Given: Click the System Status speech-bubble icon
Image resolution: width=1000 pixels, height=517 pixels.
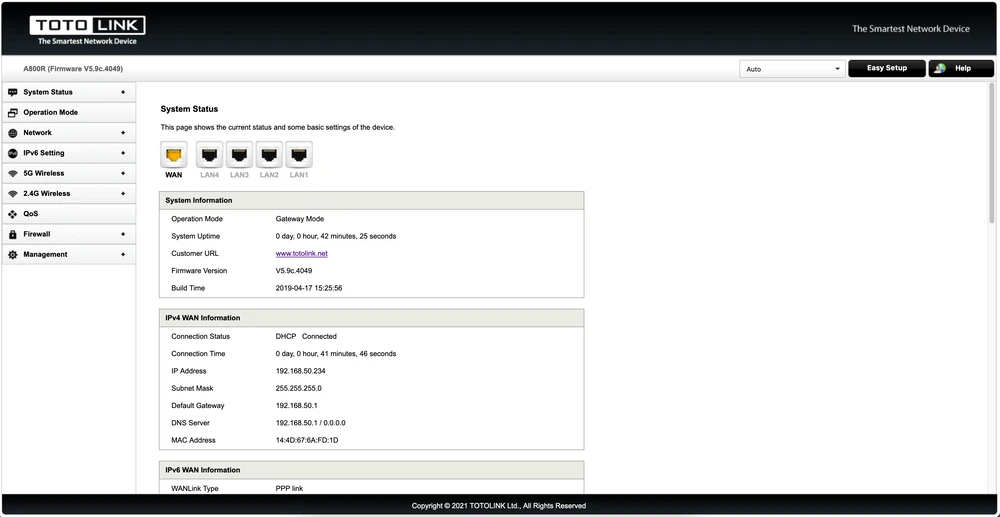Looking at the screenshot, I should click(13, 92).
